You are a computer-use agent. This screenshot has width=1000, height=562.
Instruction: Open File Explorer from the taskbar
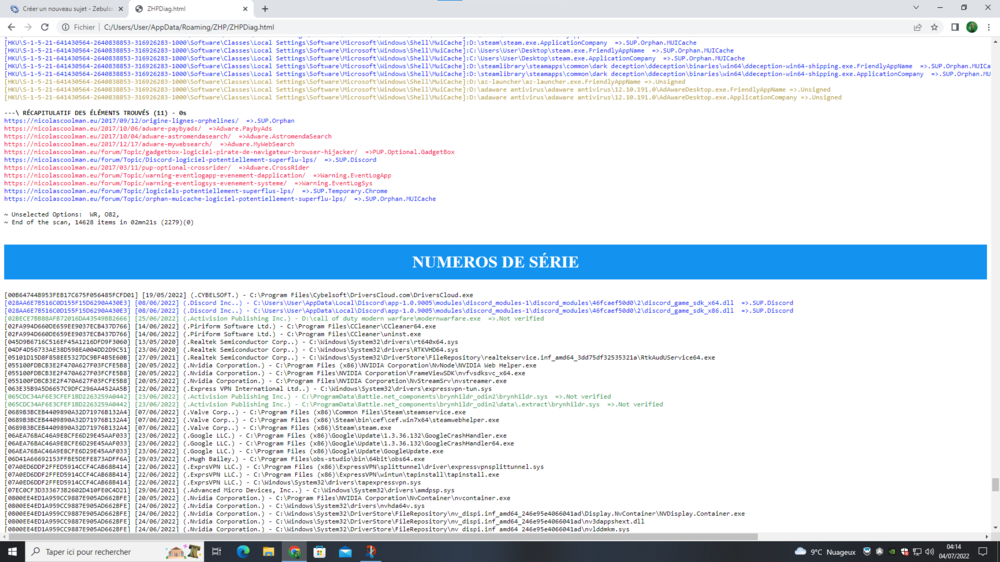click(268, 551)
